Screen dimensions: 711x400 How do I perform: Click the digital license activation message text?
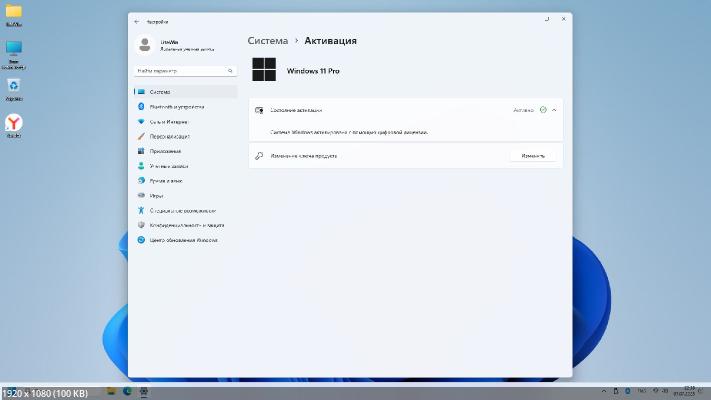click(x=349, y=132)
